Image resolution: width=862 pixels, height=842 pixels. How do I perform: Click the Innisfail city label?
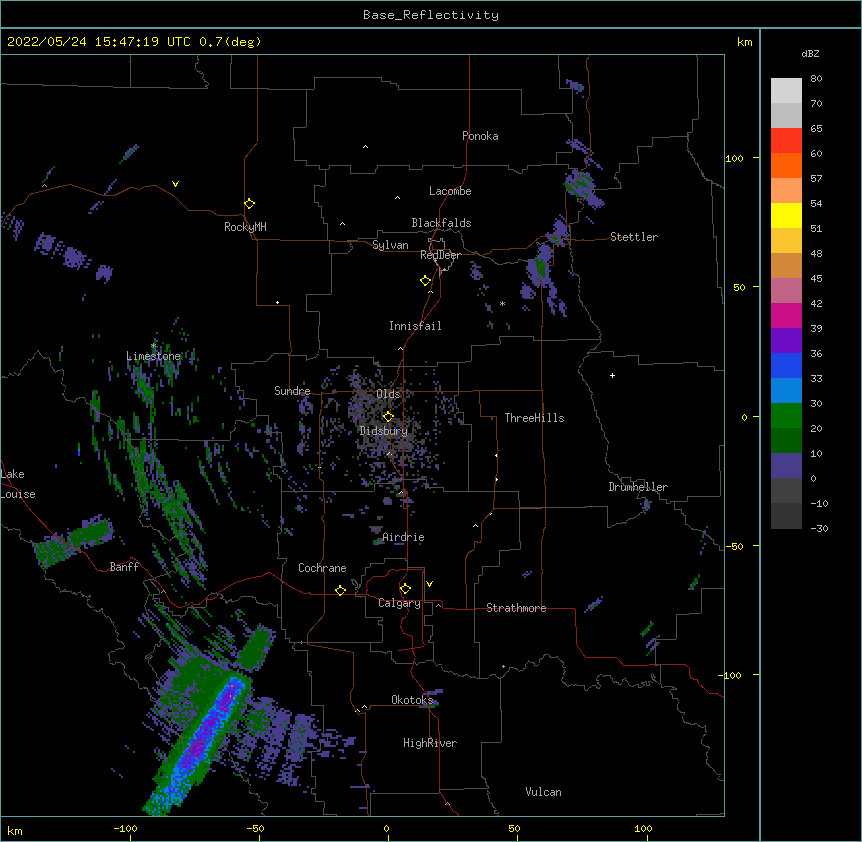point(415,326)
